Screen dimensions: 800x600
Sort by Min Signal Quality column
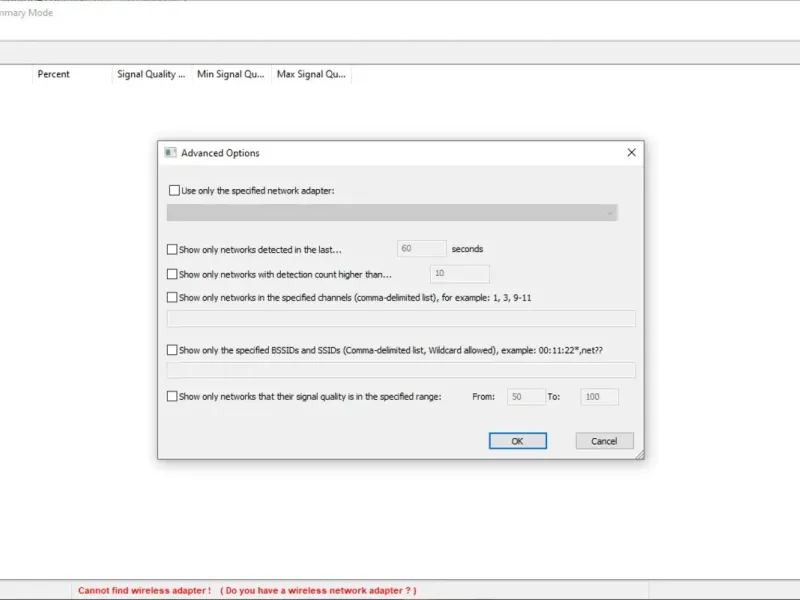click(x=232, y=74)
